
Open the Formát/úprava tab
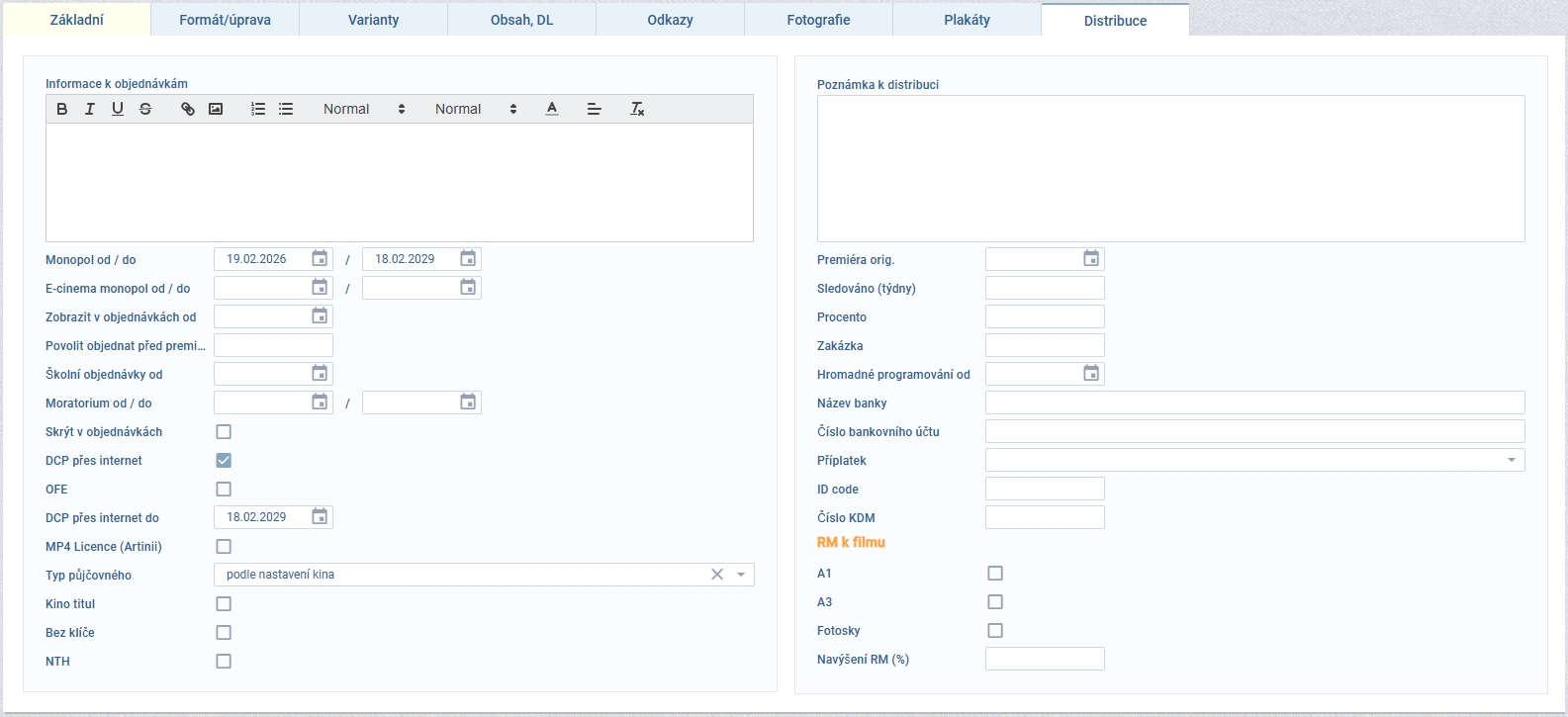(225, 20)
